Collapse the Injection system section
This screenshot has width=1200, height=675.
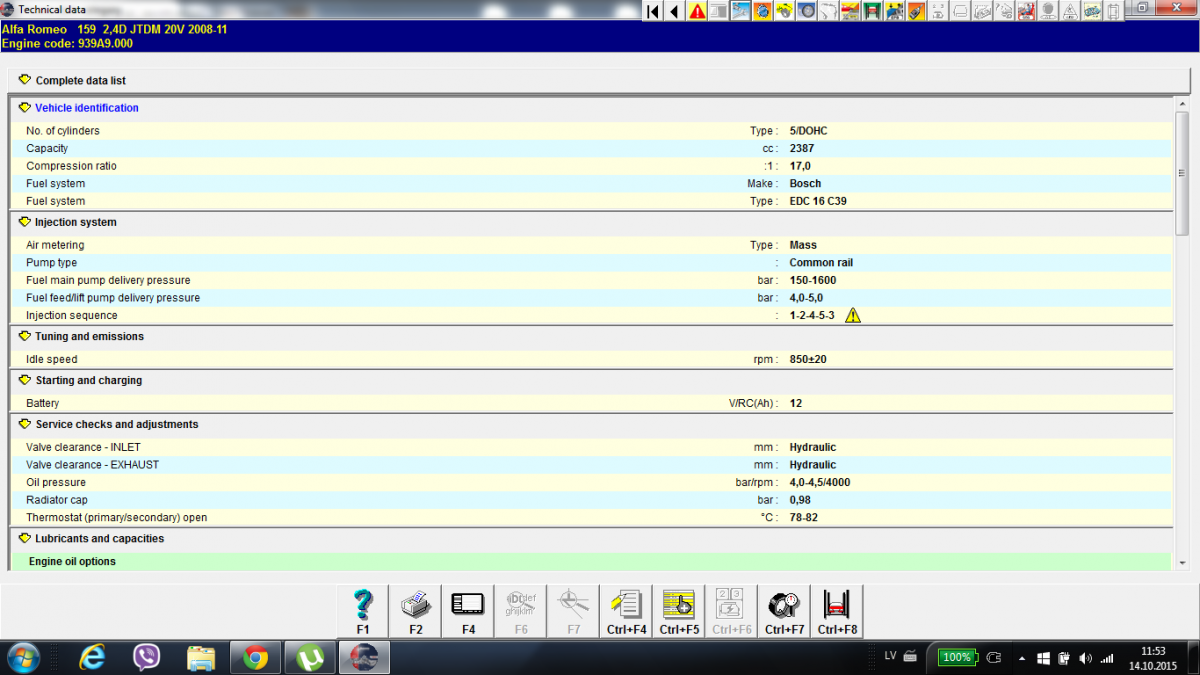tap(25, 222)
